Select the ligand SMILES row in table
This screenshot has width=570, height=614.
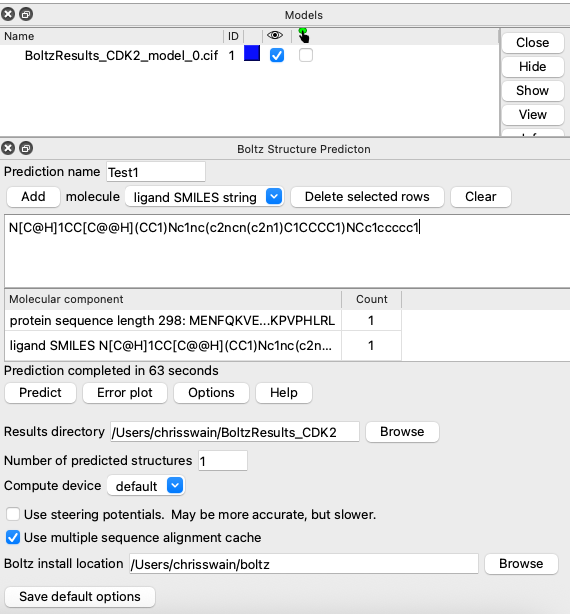pos(203,345)
